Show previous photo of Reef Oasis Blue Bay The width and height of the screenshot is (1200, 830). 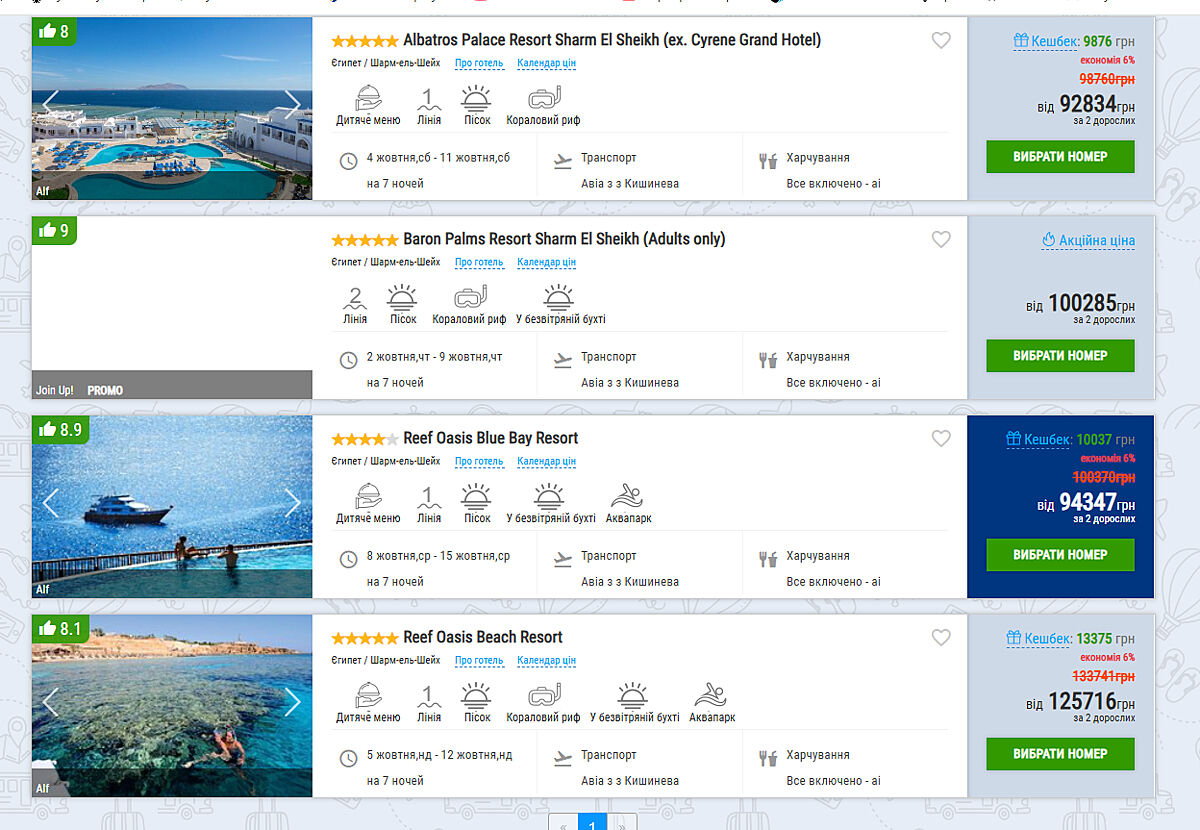point(51,503)
